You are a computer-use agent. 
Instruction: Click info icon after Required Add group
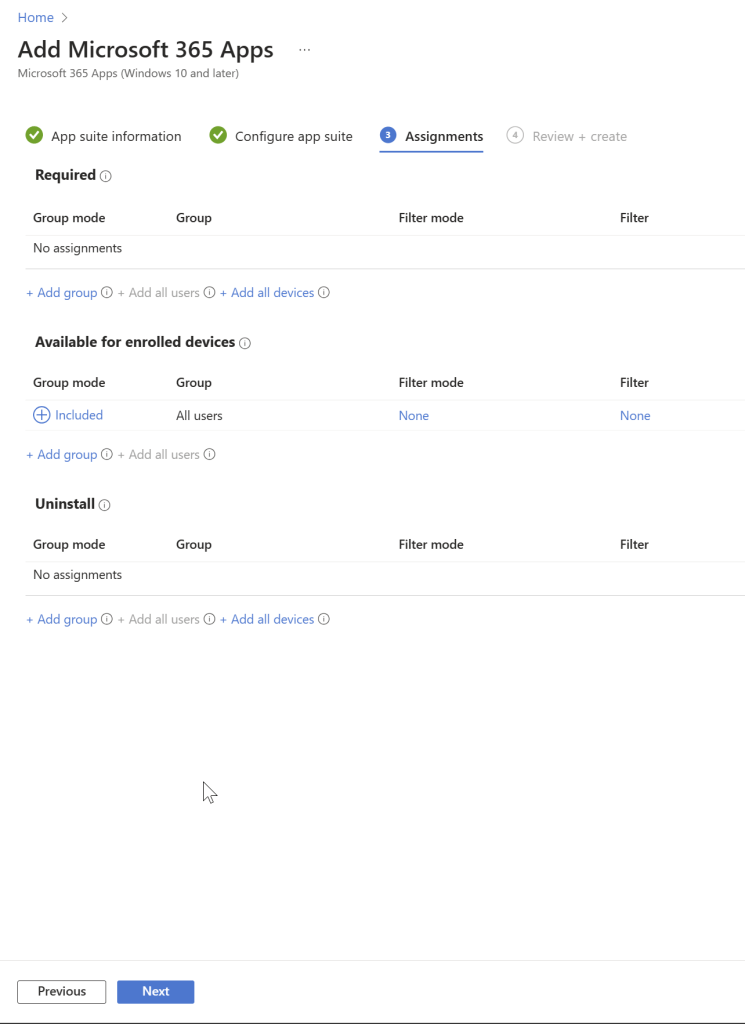(x=107, y=293)
